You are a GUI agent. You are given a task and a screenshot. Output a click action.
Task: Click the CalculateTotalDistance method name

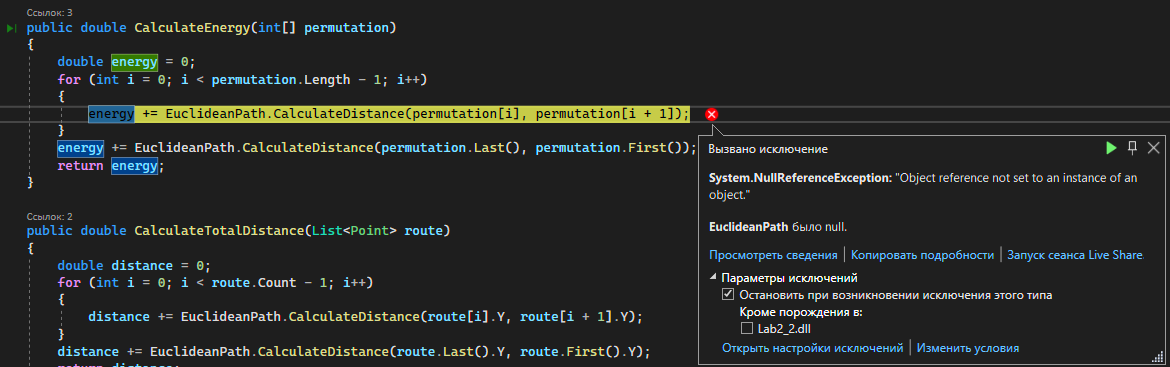[x=219, y=230]
